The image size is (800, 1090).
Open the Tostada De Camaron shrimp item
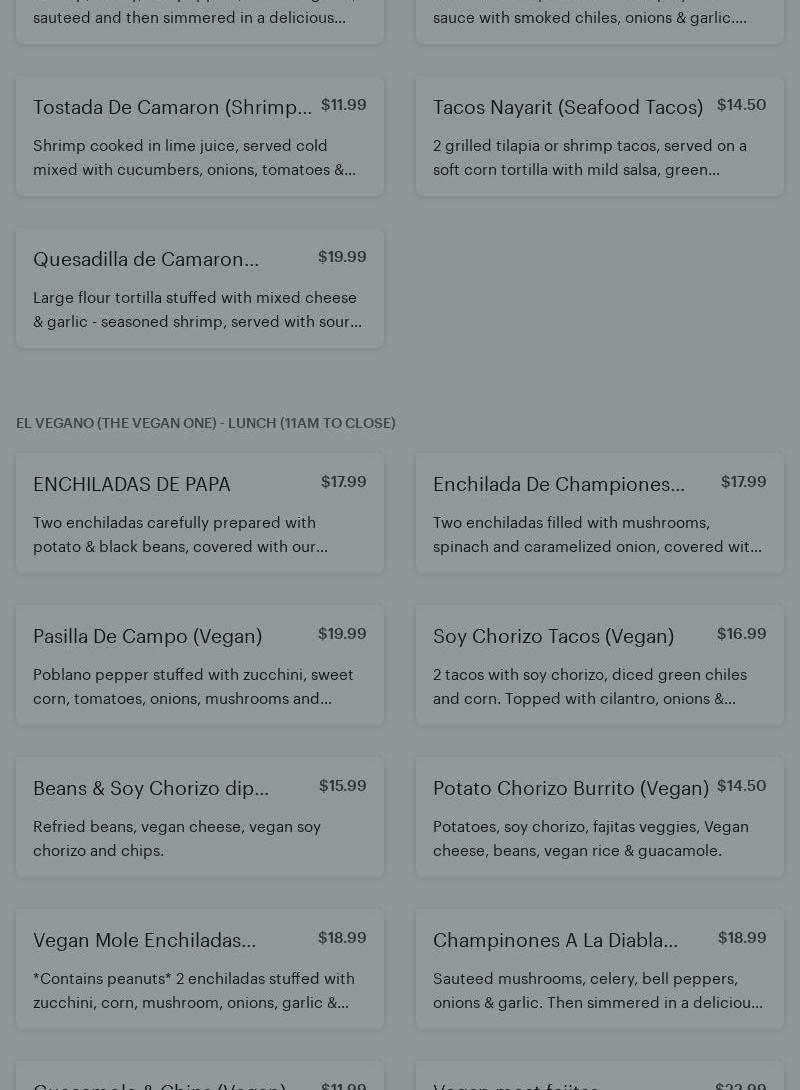click(172, 108)
